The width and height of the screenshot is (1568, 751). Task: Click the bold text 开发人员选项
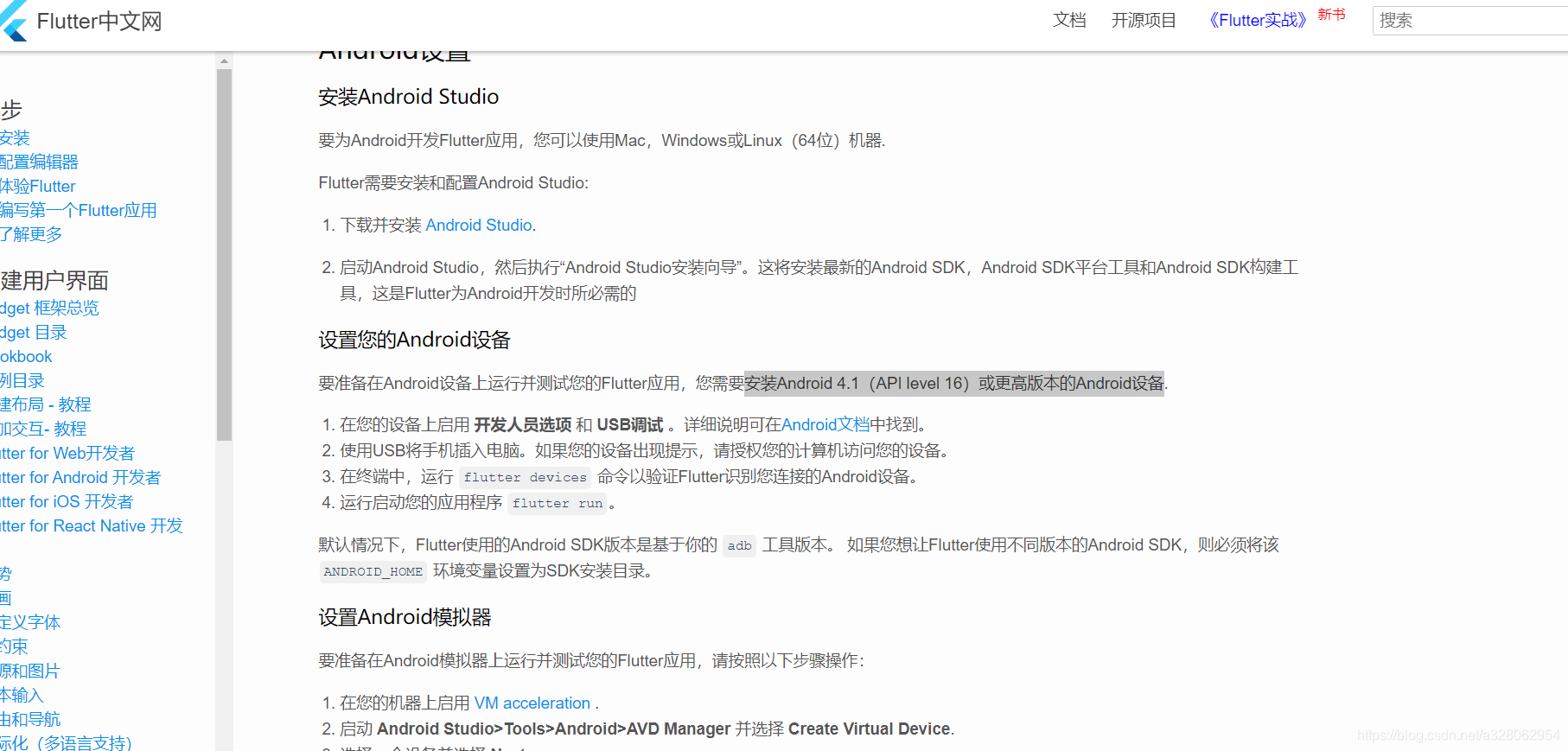[x=523, y=424]
